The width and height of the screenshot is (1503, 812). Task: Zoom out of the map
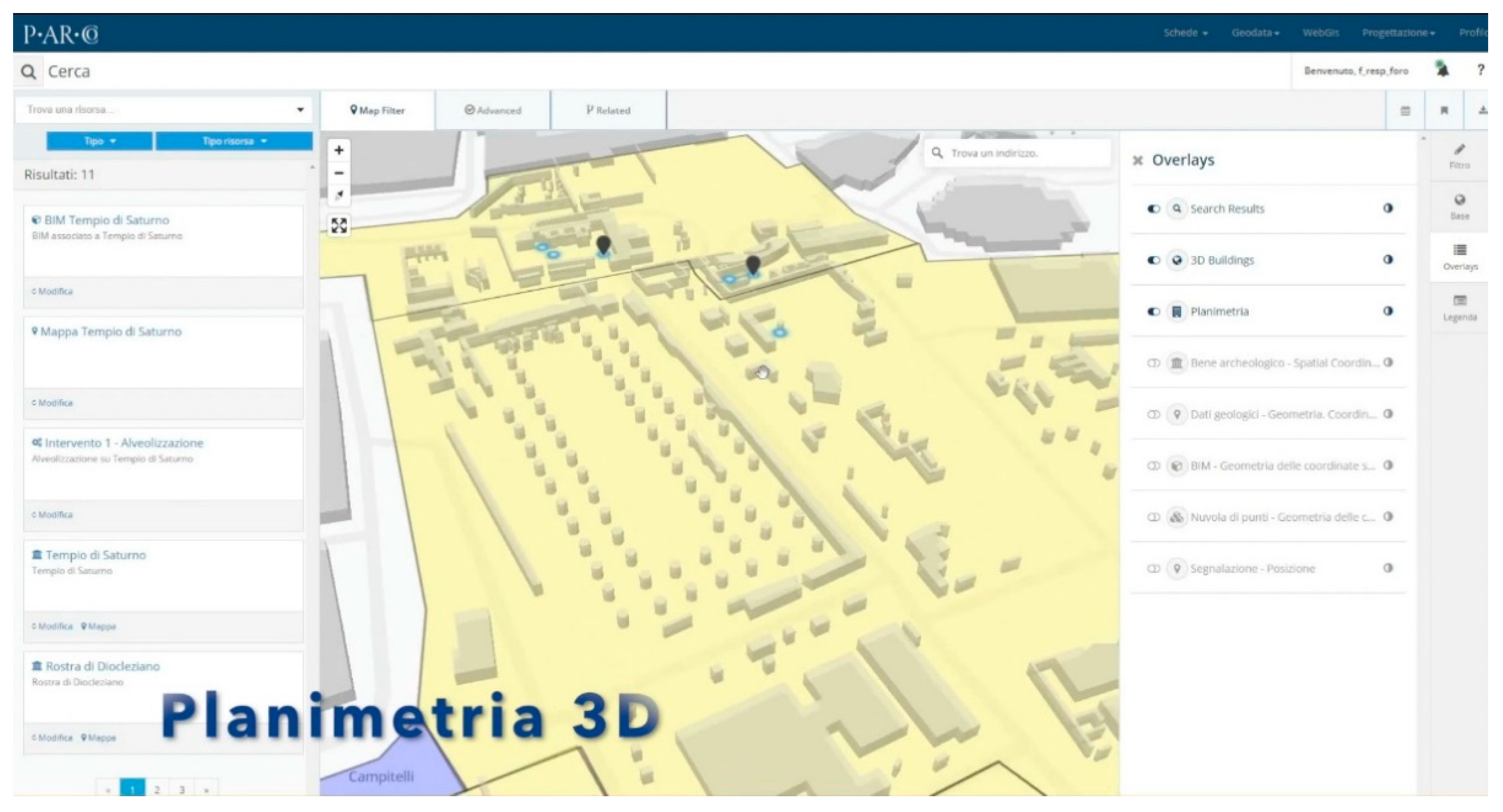(338, 173)
